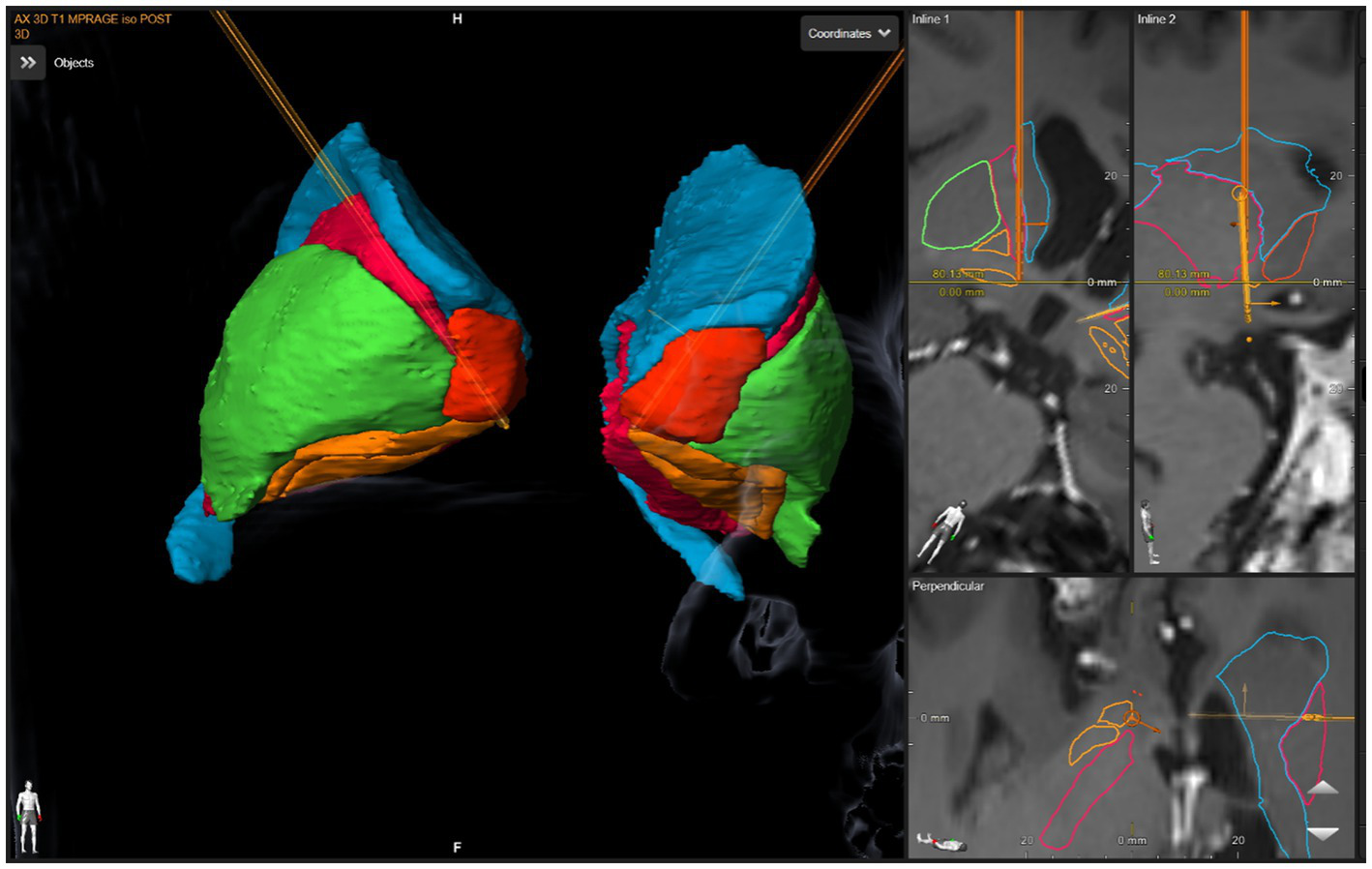Viewport: 1372px width, 869px height.
Task: Click the orange horizontal arrow in Inline 1
Action: coord(1035,225)
